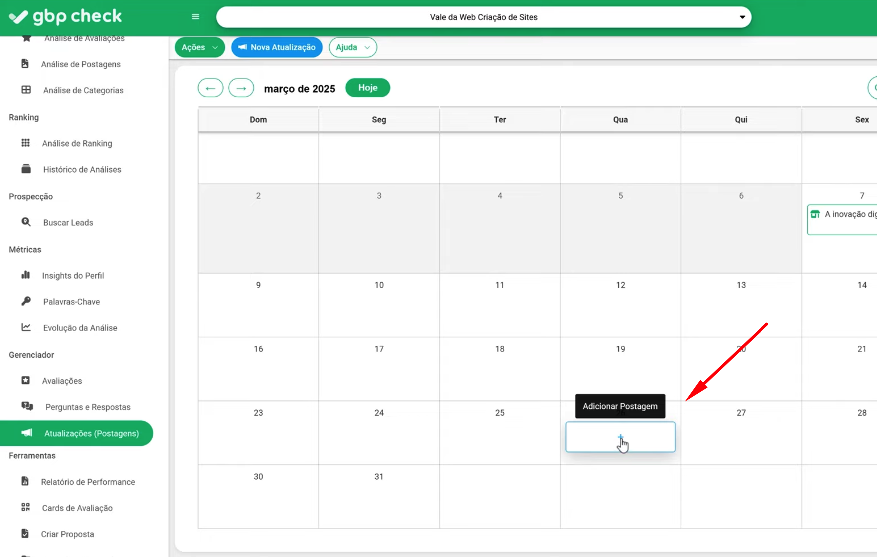Viewport: 877px width, 557px height.
Task: Click the Qui column header
Action: click(x=741, y=120)
